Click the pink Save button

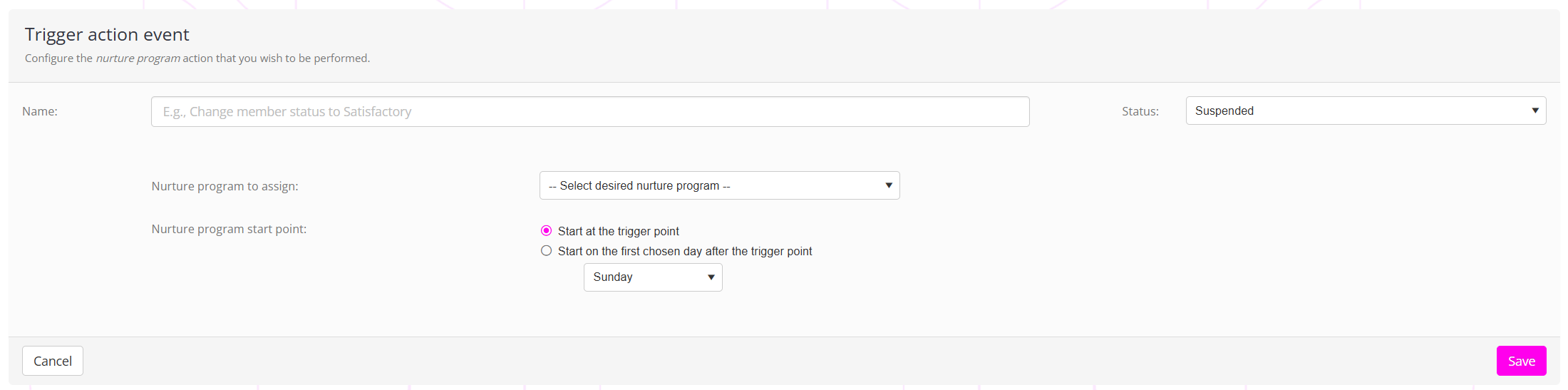(x=1521, y=361)
